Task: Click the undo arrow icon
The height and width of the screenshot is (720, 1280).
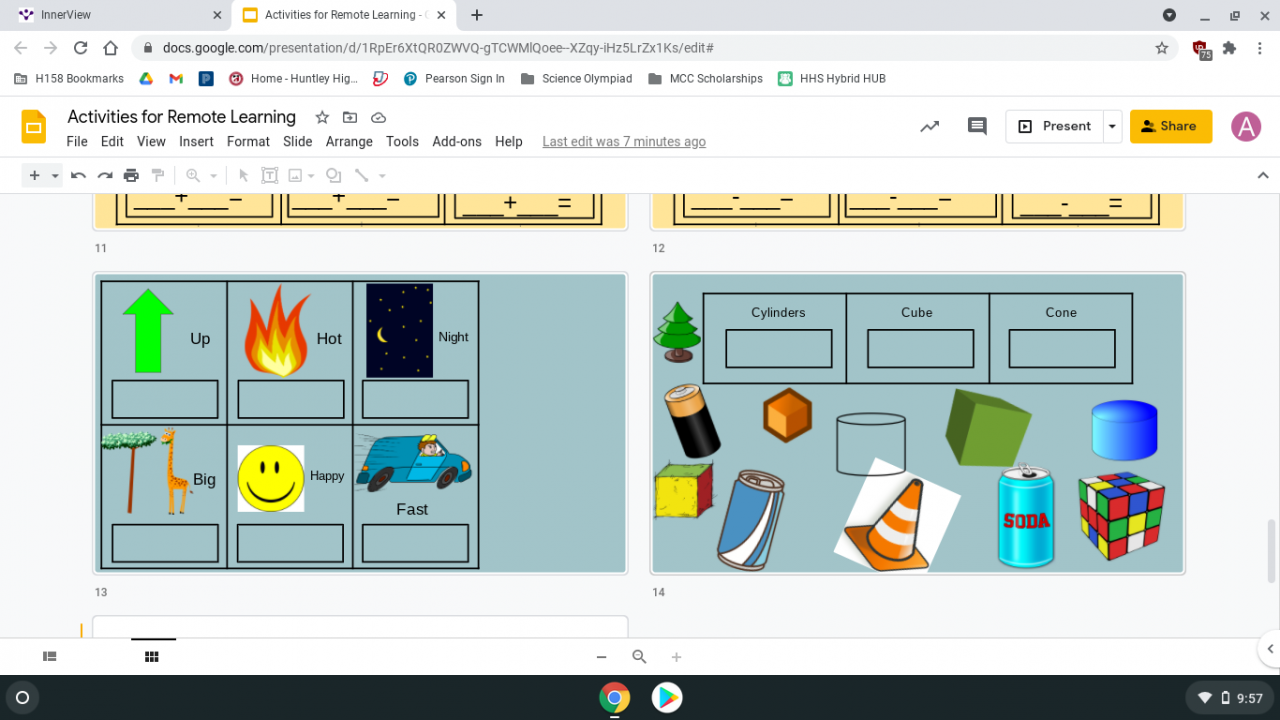Action: click(78, 176)
